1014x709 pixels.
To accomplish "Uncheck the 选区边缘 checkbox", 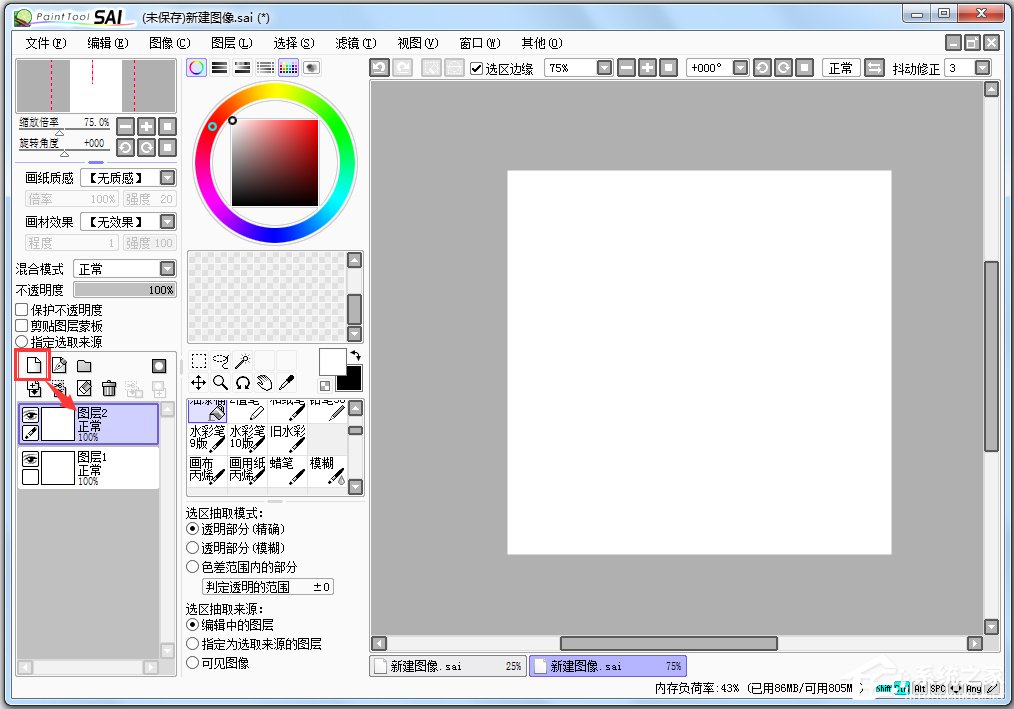I will point(477,68).
